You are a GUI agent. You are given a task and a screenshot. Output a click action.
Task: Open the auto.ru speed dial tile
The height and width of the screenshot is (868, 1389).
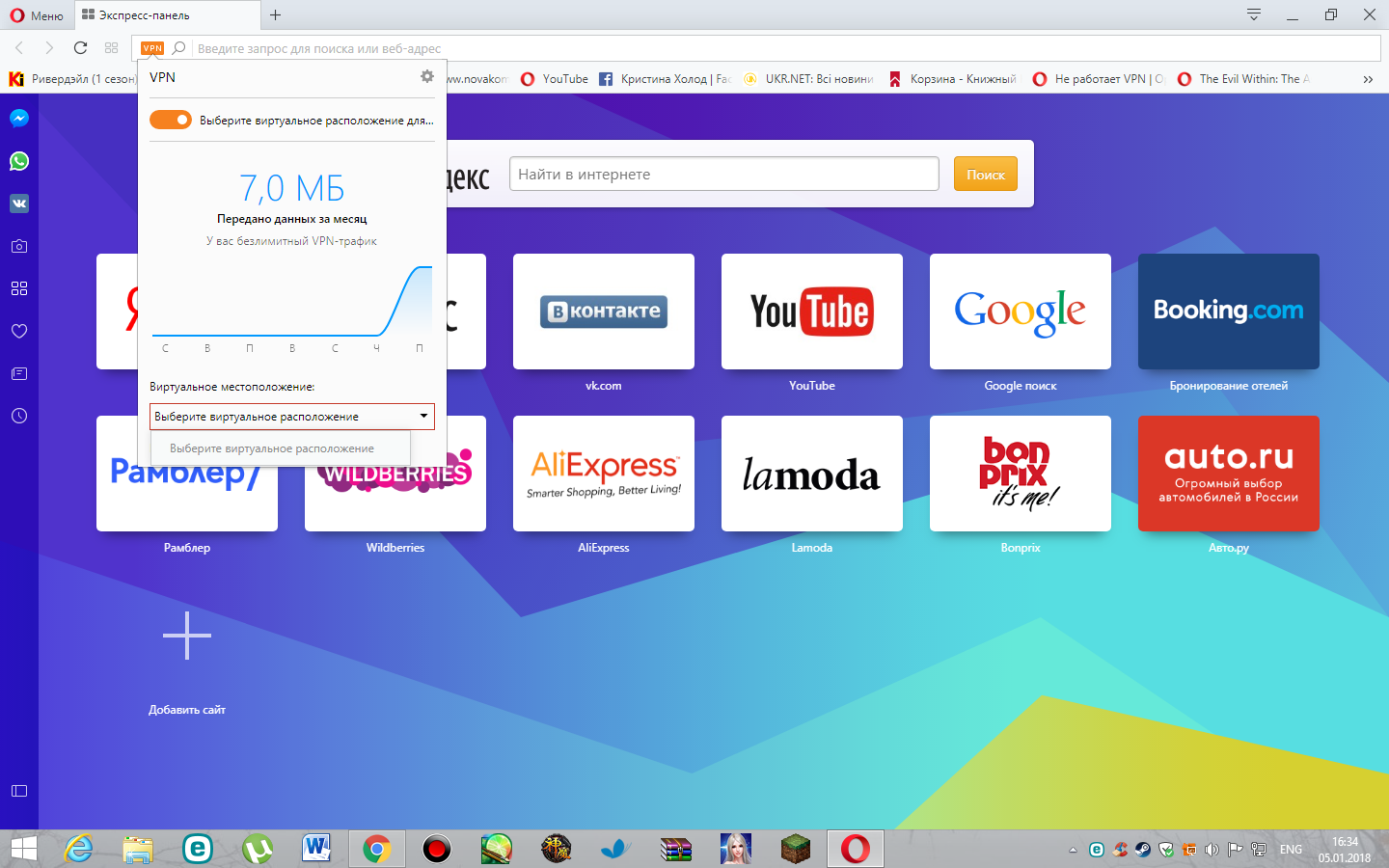[1229, 474]
